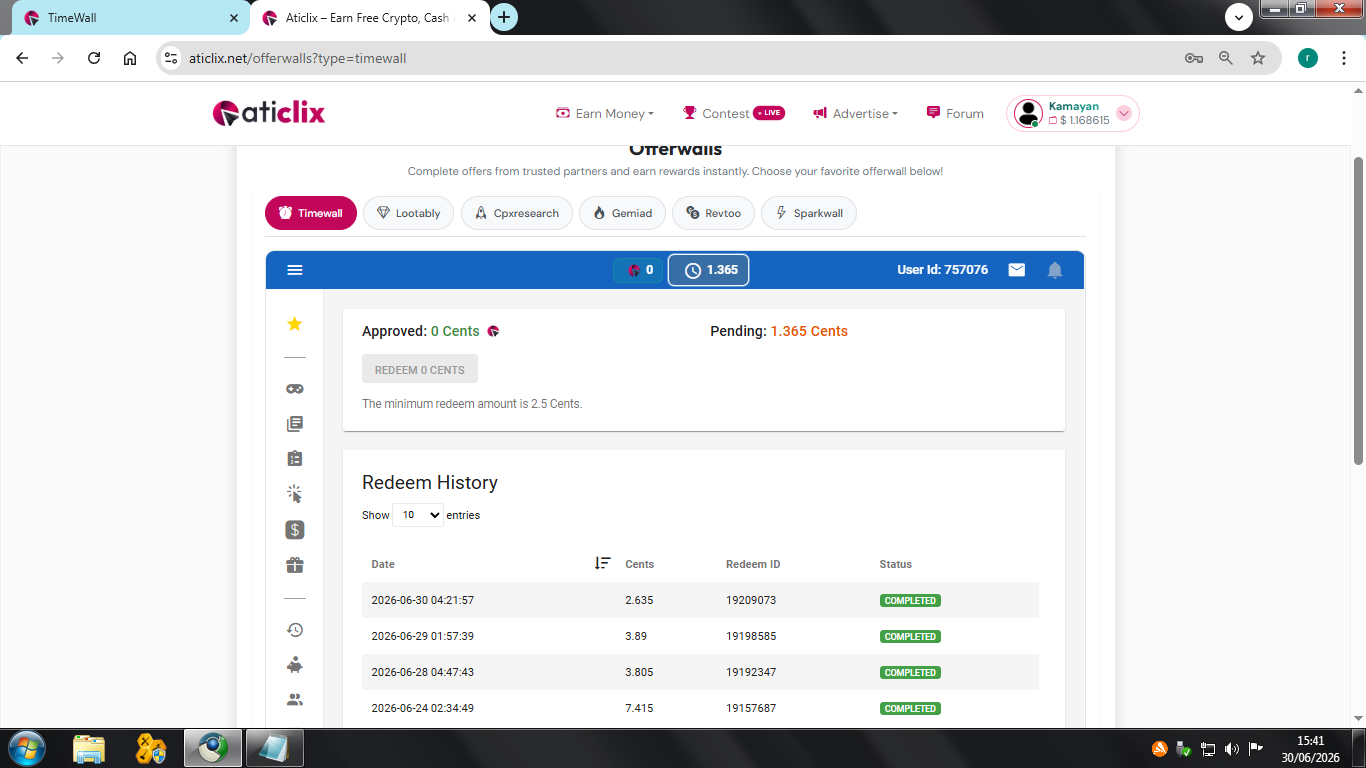Click the approved 0 points chip
The image size is (1366, 768).
(x=639, y=270)
